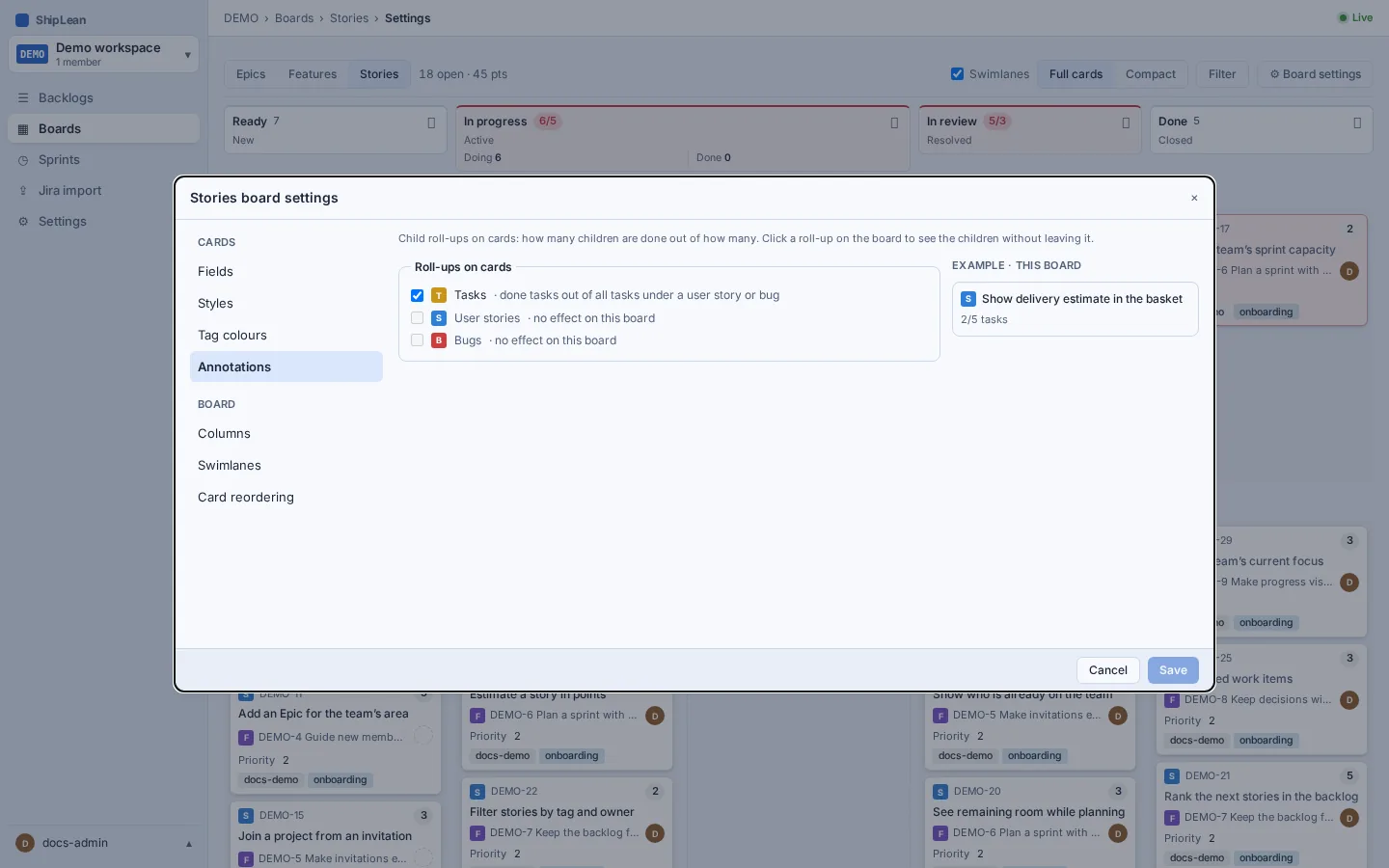Collapse the Ready column
Image resolution: width=1389 pixels, height=868 pixels.
tap(431, 122)
